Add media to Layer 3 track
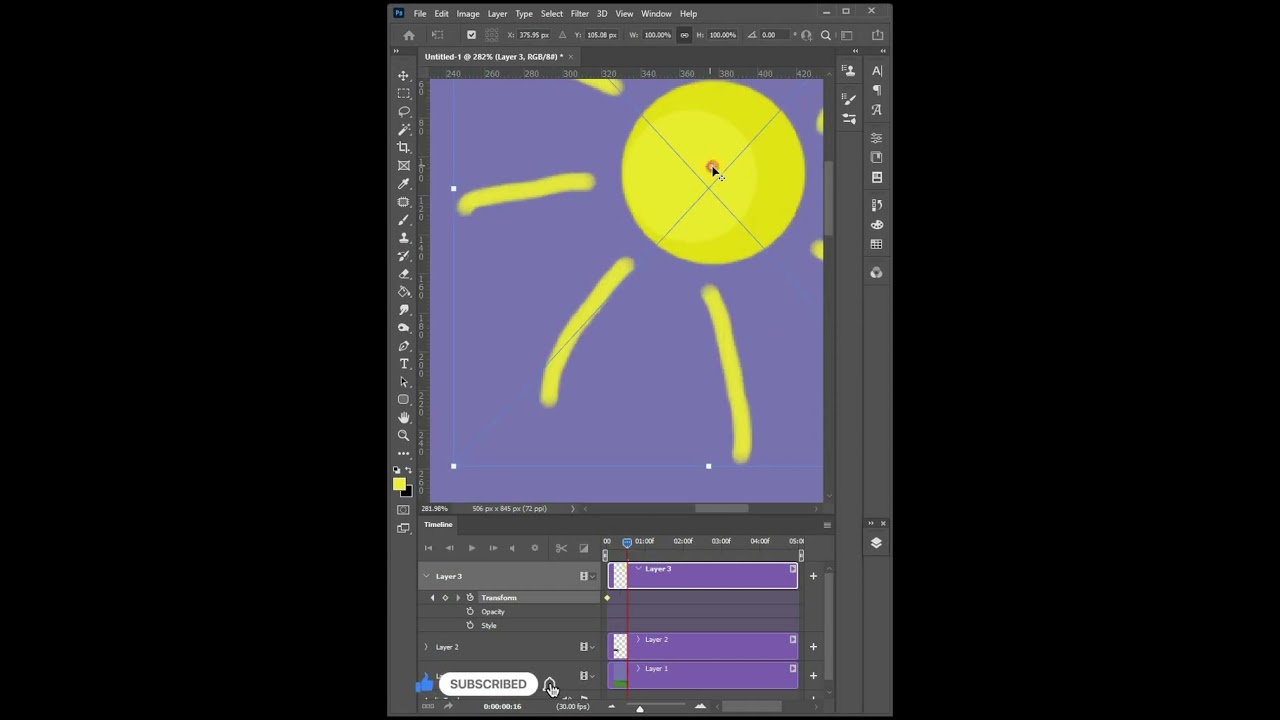Image resolution: width=1280 pixels, height=720 pixels. (813, 576)
